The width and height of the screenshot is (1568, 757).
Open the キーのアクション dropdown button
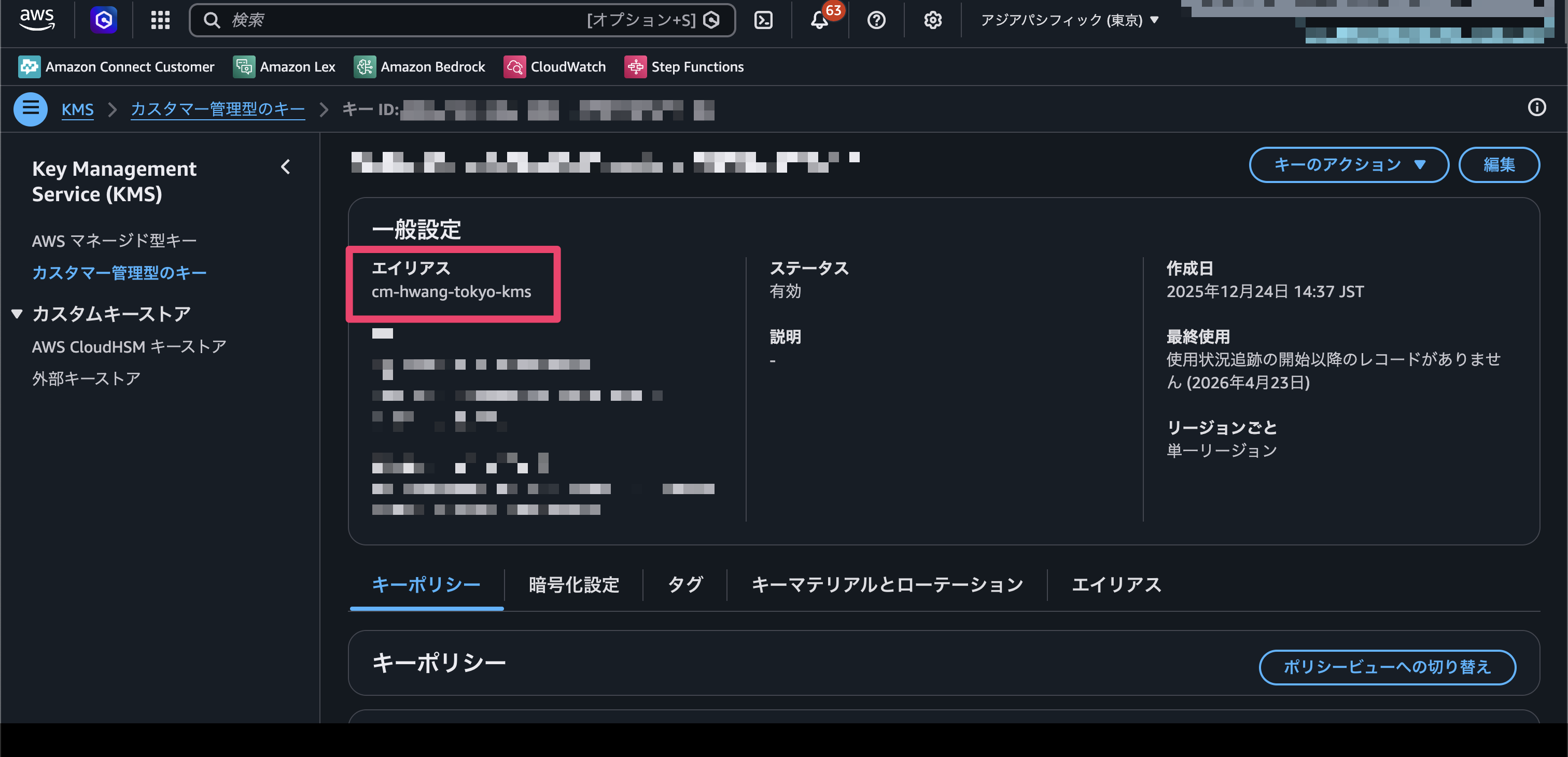point(1349,164)
